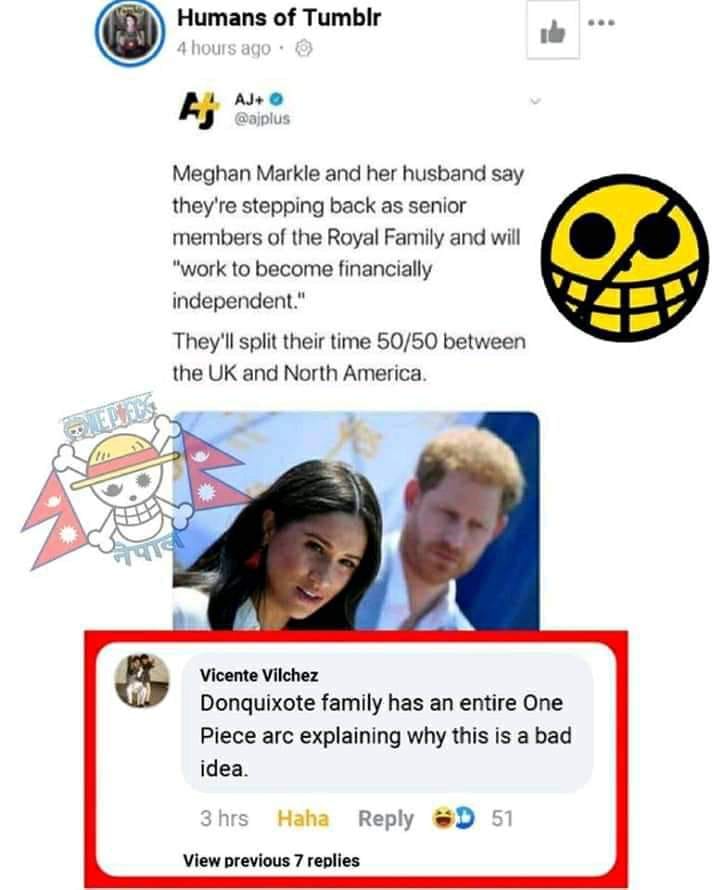712x890 pixels.
Task: Click the Humans of Tumblr profile picture
Action: [130, 34]
